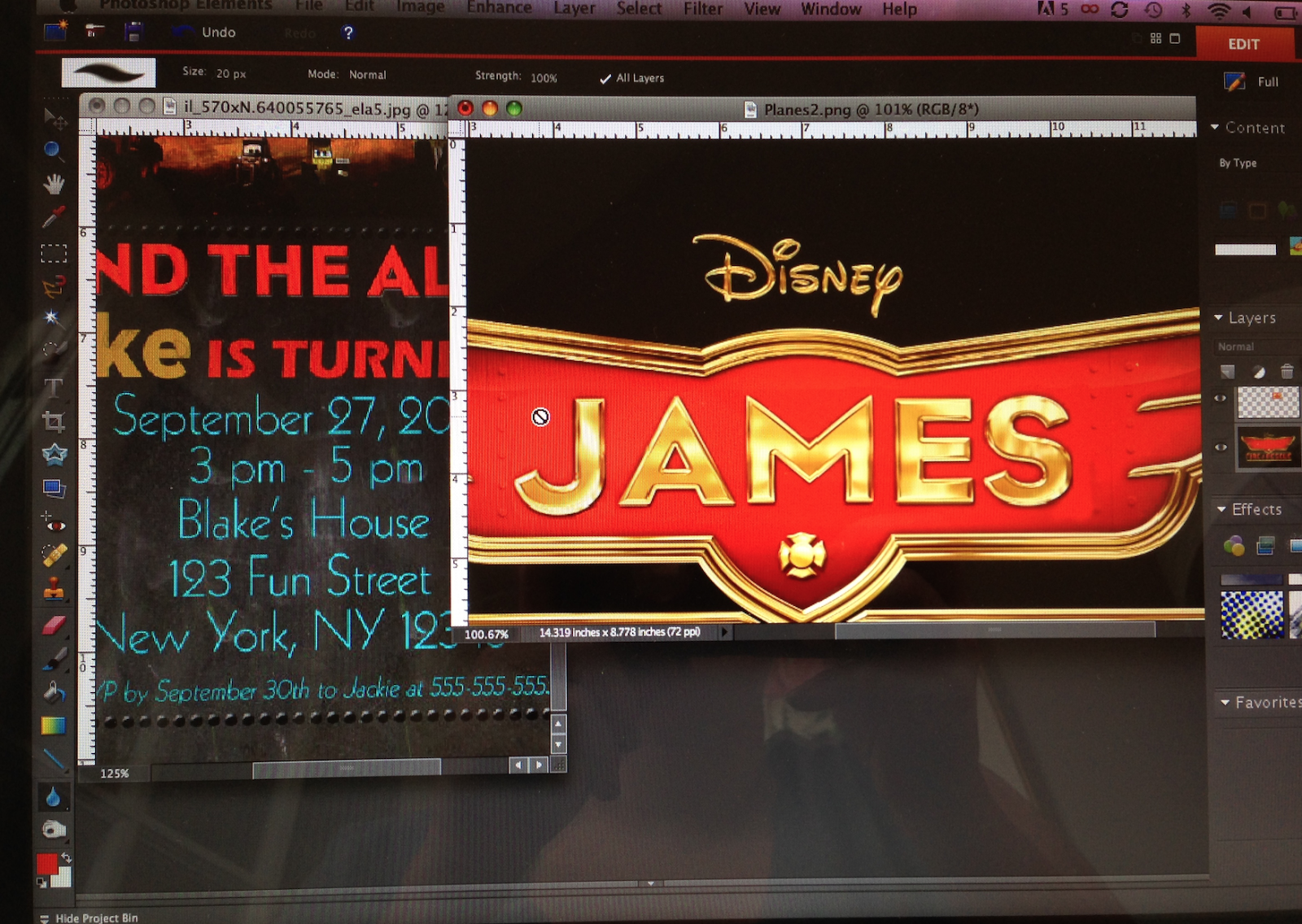Viewport: 1302px width, 924px height.
Task: Open the Bluetooth status menu
Action: pos(1186,10)
